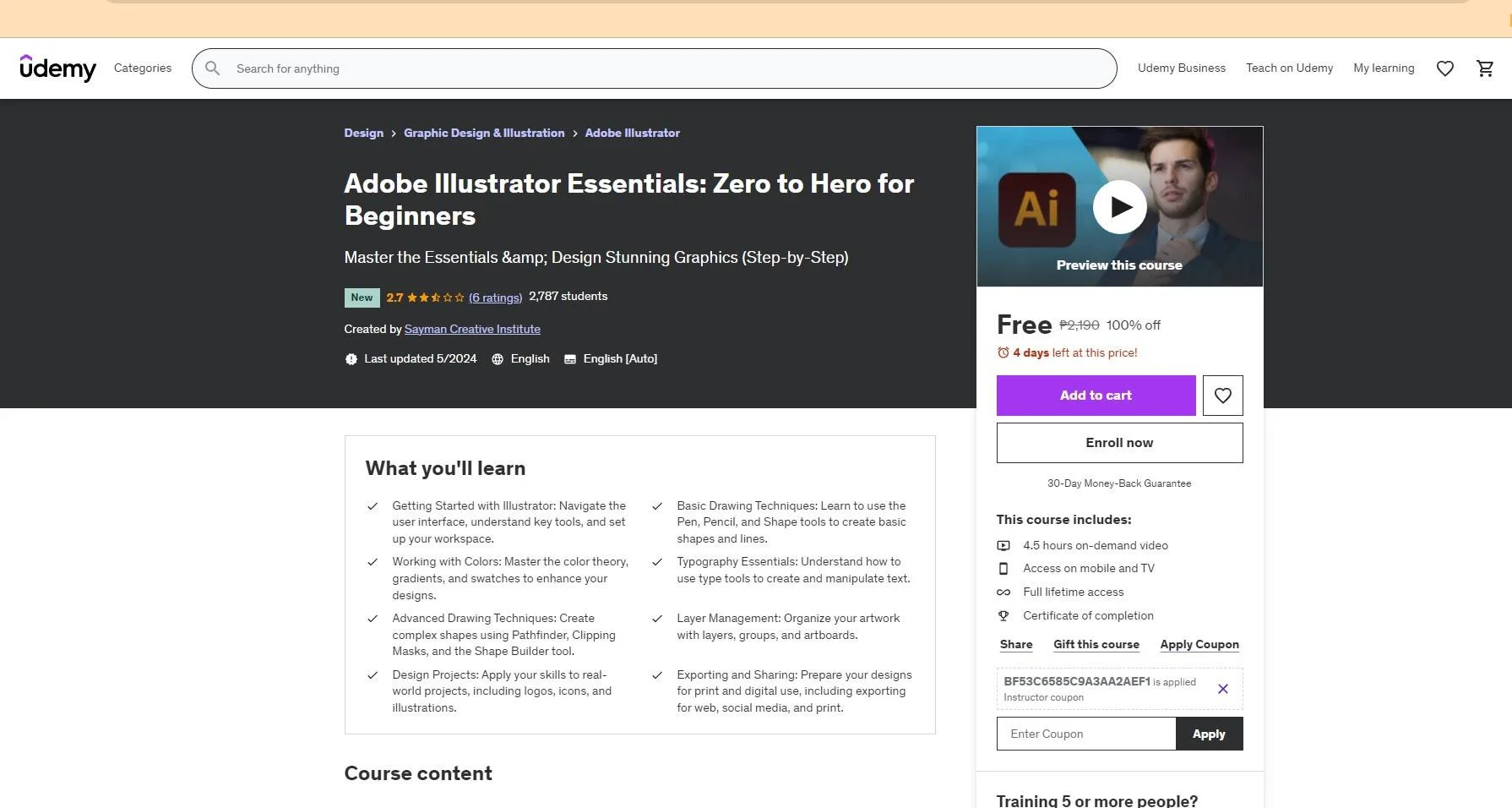This screenshot has width=1512, height=808.
Task: Click Apply Coupon link
Action: click(x=1199, y=645)
